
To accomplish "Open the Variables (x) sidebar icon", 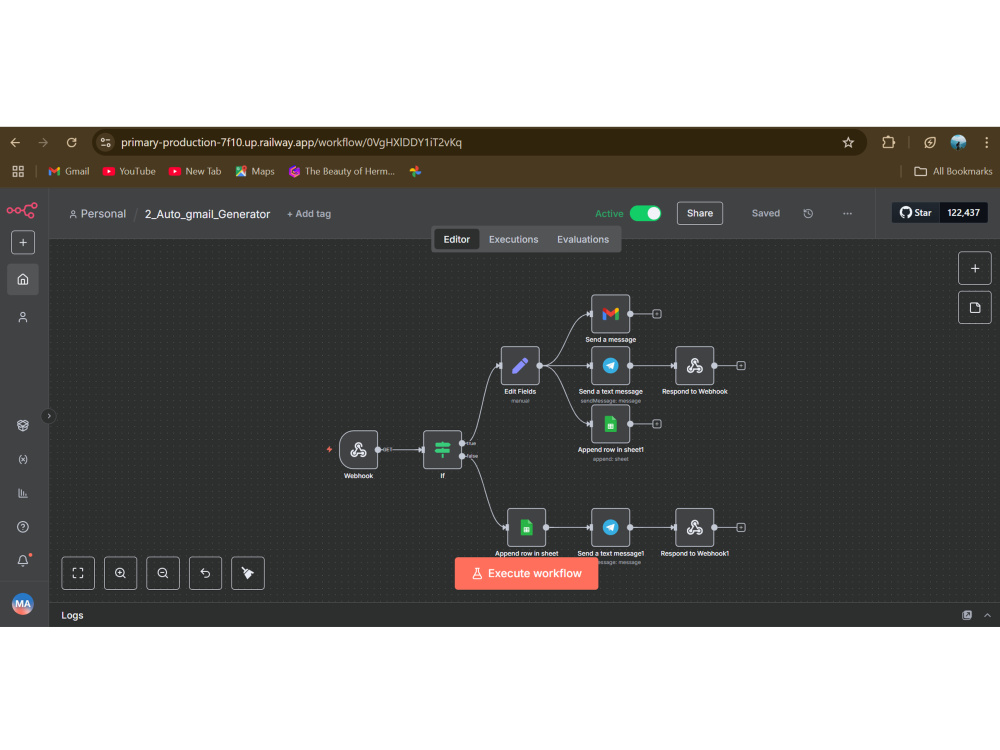I will coord(23,459).
